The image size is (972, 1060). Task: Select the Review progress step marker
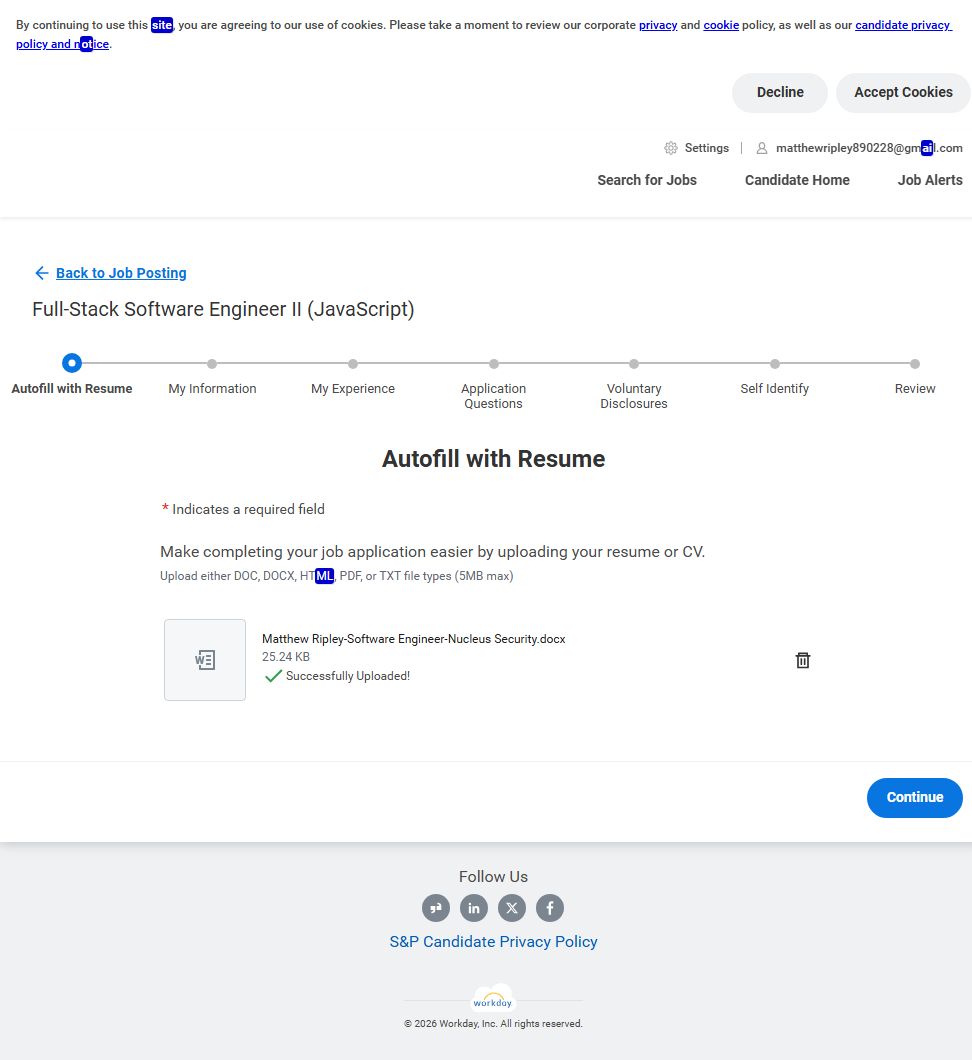(x=915, y=364)
